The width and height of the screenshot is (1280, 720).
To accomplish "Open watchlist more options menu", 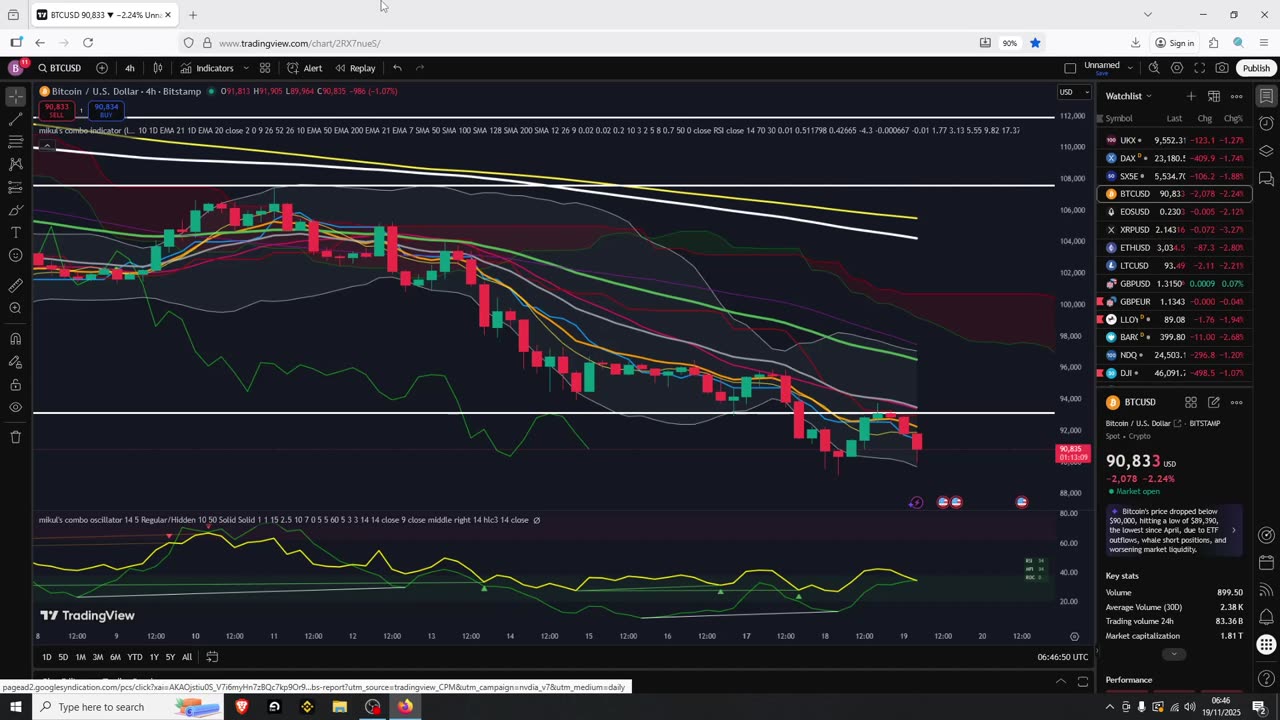I will [1237, 96].
